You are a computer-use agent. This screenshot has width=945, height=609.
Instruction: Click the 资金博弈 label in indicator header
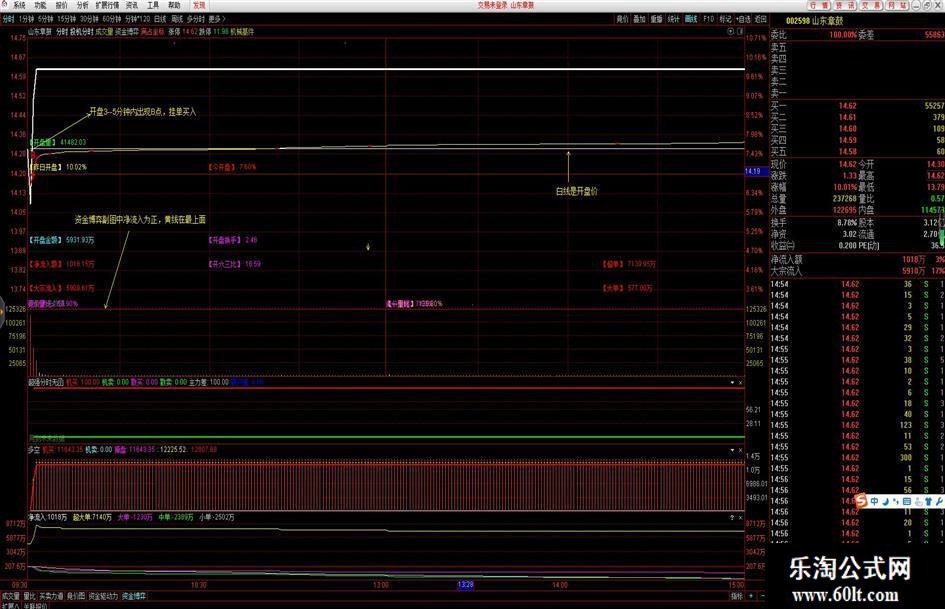[x=127, y=31]
